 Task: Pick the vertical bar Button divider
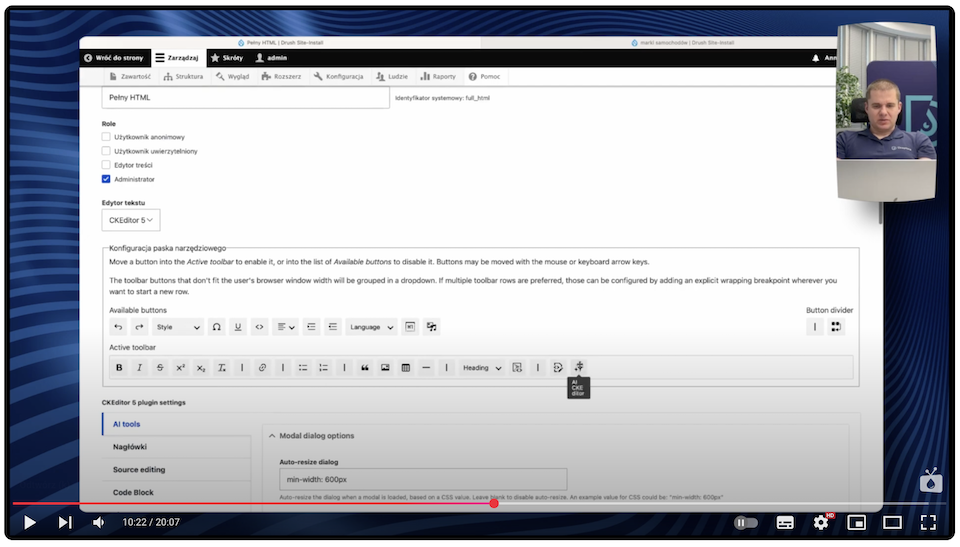click(815, 327)
